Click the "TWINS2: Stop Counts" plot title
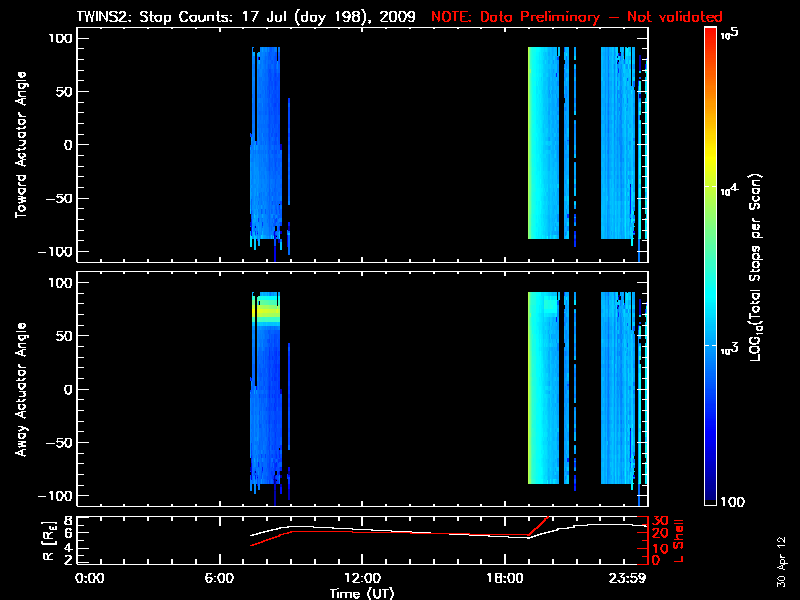800x600 pixels. [x=245, y=17]
